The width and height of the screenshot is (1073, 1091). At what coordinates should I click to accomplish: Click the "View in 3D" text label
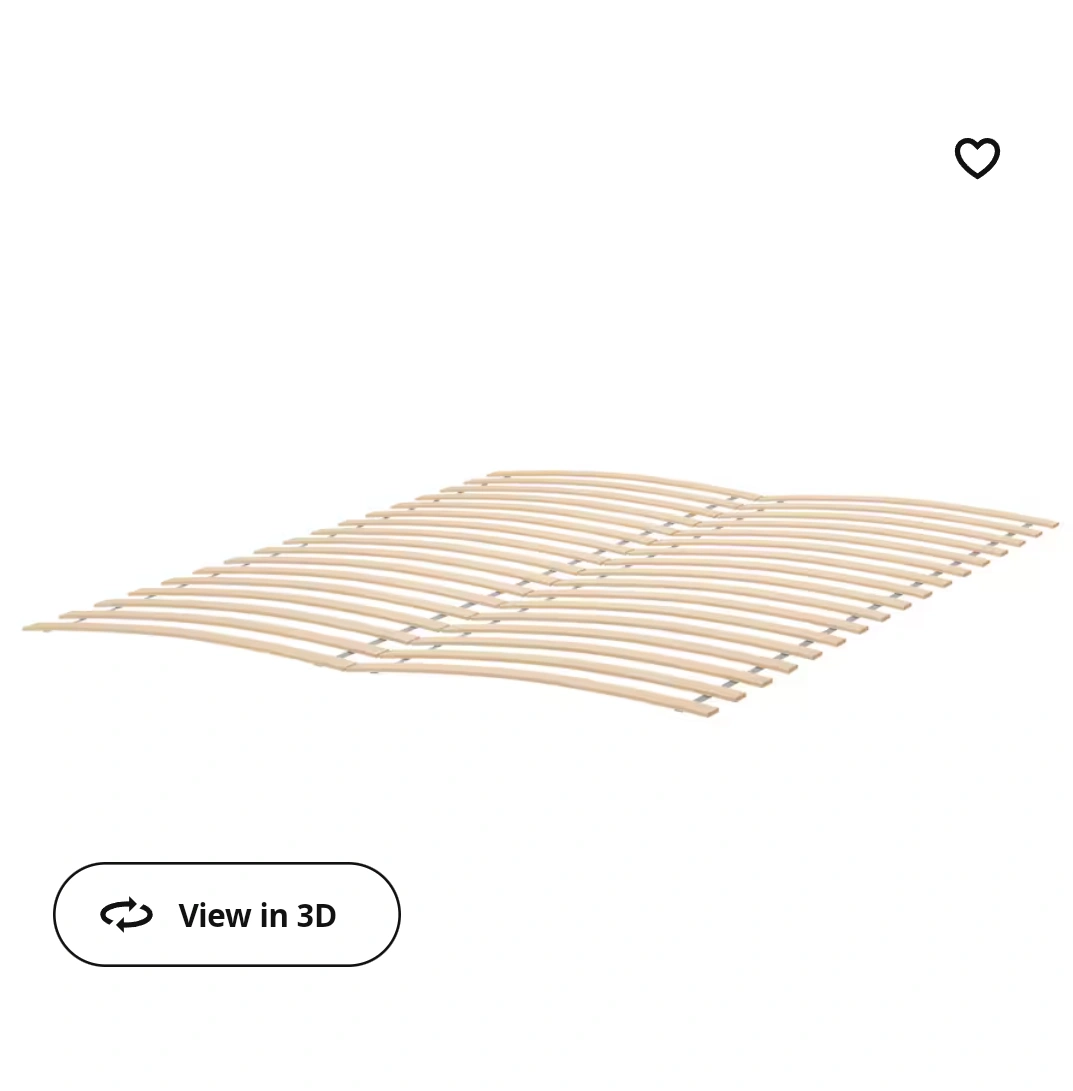(x=257, y=915)
